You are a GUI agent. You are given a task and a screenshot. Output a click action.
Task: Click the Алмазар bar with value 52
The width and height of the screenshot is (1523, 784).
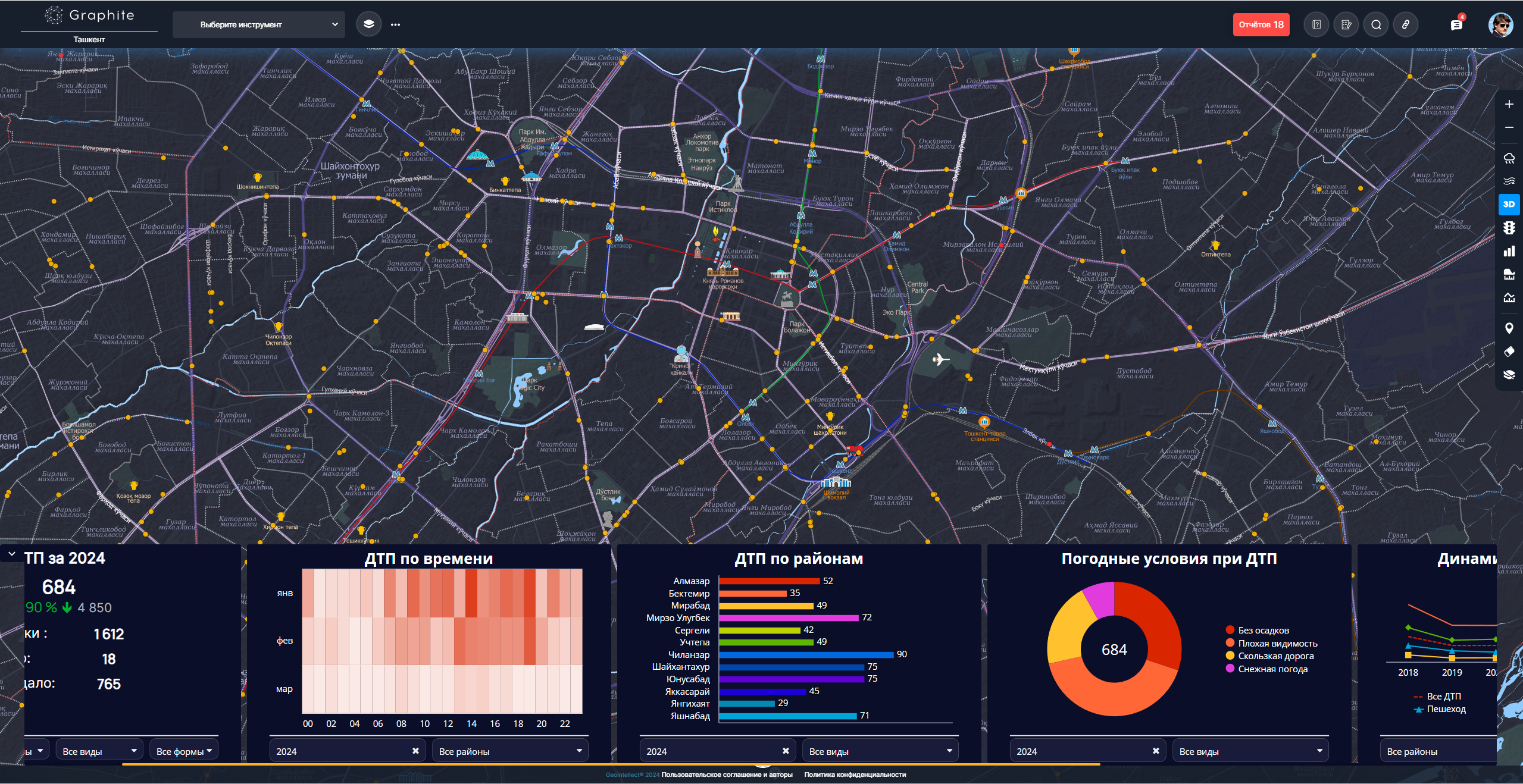pyautogui.click(x=770, y=581)
